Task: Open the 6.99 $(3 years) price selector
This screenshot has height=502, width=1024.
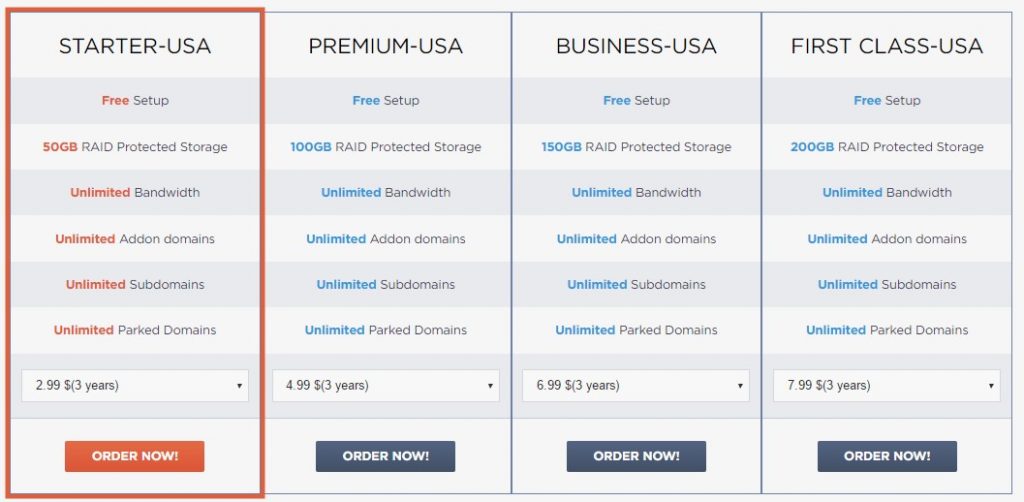Action: (x=636, y=385)
